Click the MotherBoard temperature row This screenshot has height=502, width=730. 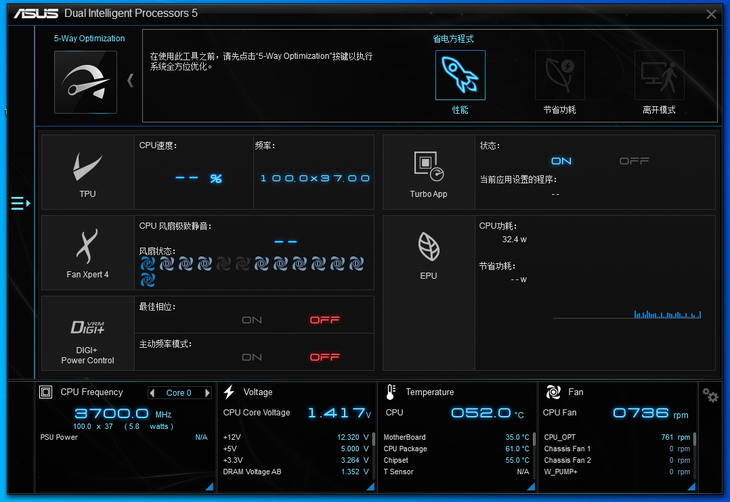(x=456, y=437)
